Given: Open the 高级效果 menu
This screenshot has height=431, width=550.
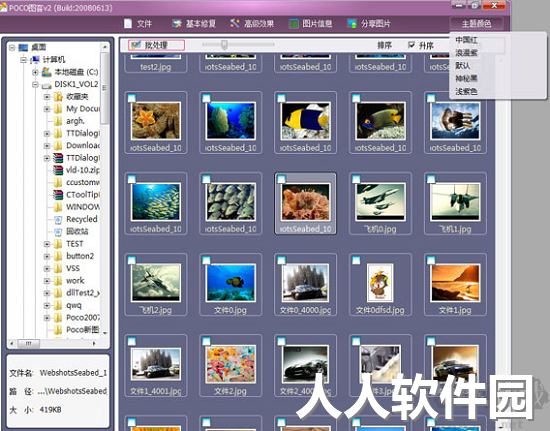Looking at the screenshot, I should coord(252,23).
